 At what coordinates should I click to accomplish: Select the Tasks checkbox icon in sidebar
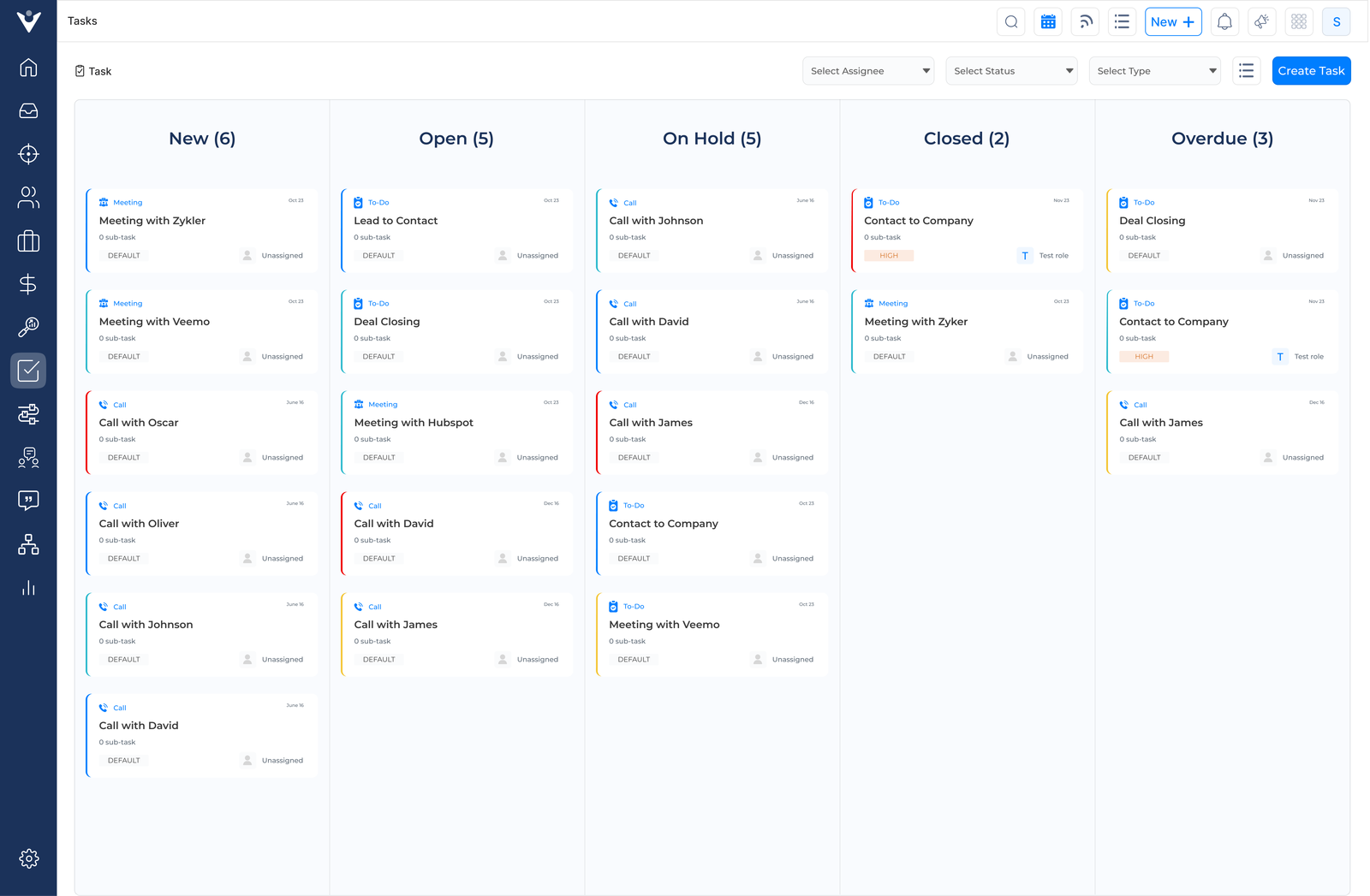click(x=28, y=371)
